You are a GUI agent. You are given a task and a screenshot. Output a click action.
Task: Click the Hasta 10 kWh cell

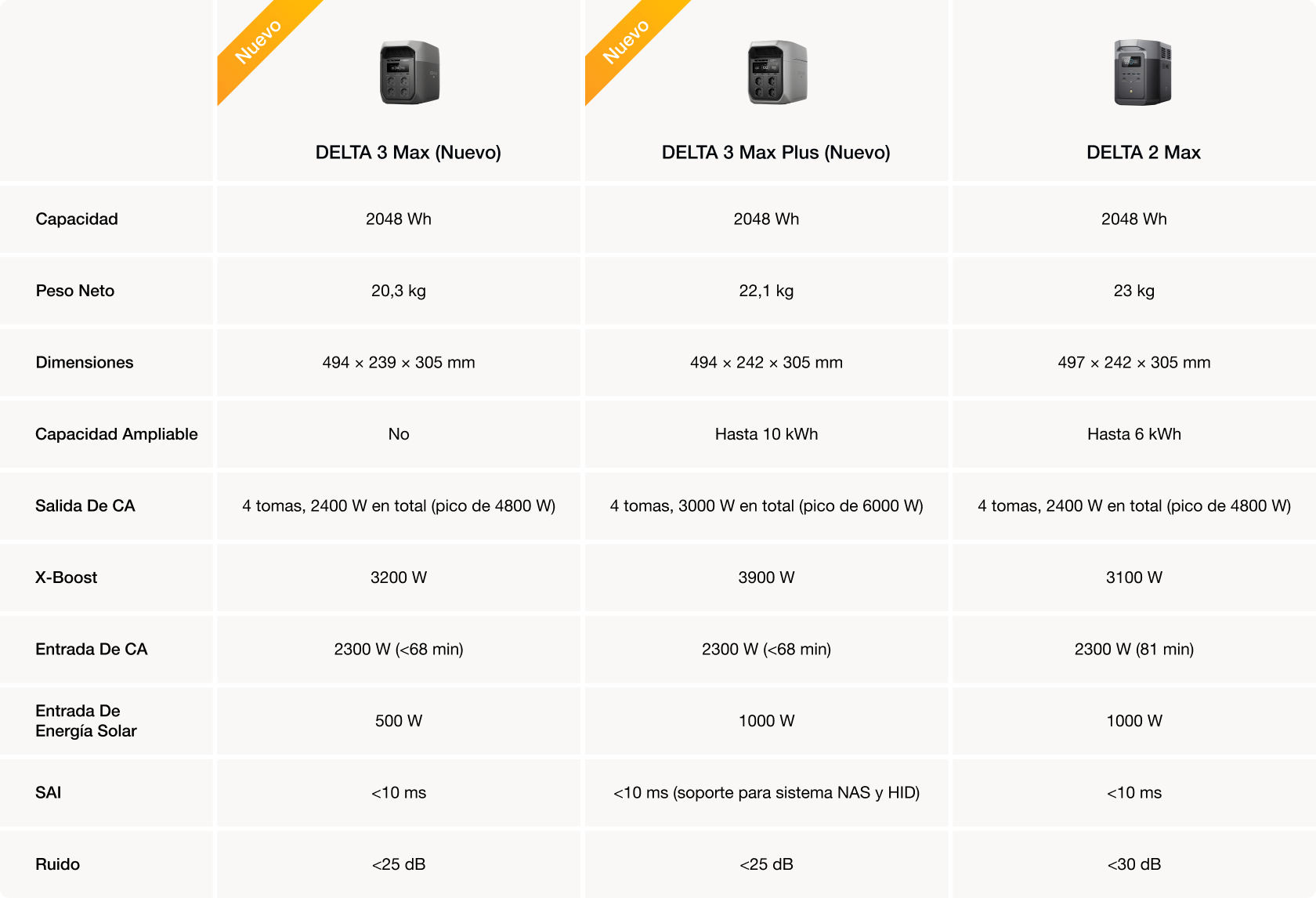pyautogui.click(x=766, y=434)
